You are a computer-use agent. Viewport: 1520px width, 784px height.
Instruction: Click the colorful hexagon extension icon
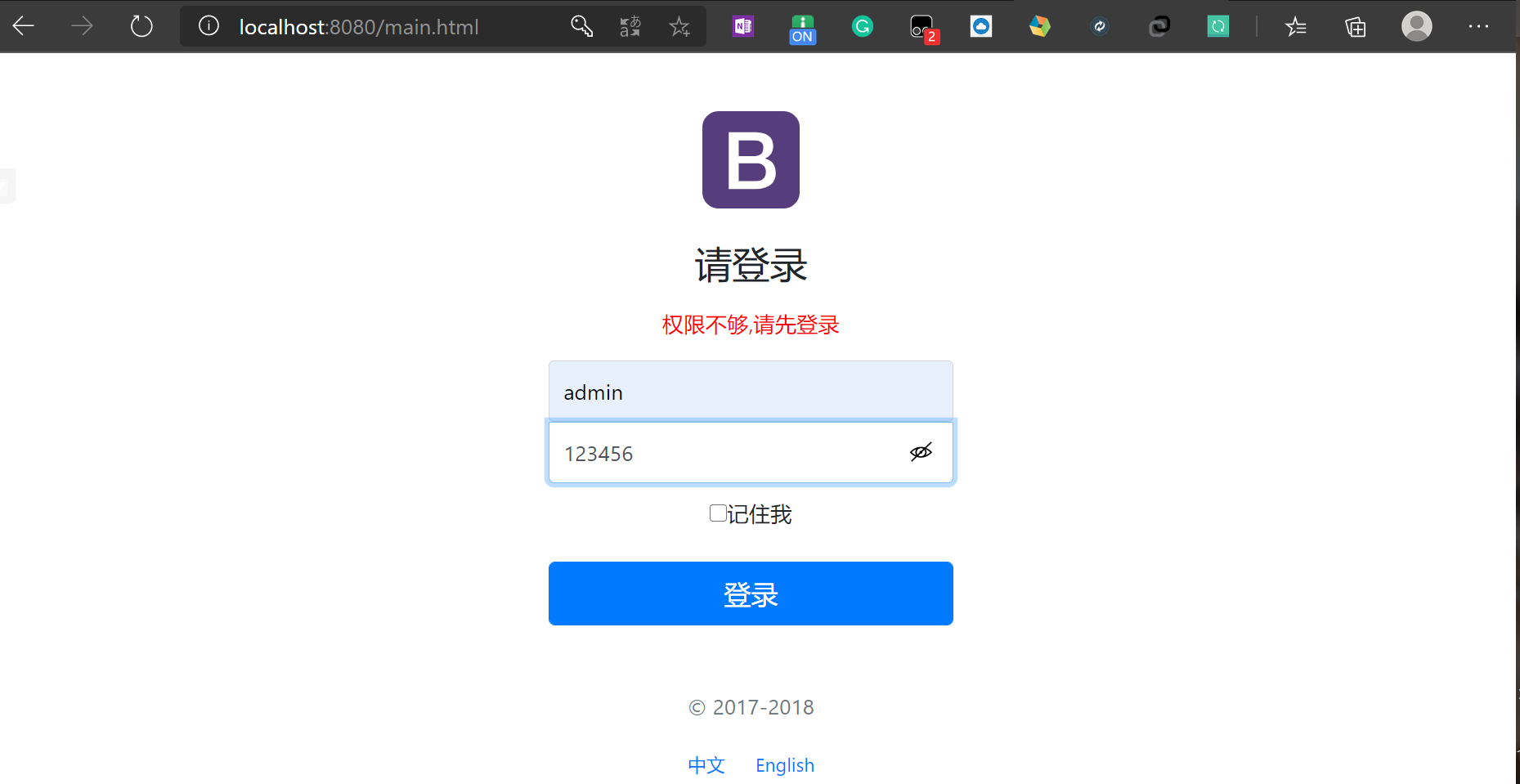click(x=1040, y=26)
